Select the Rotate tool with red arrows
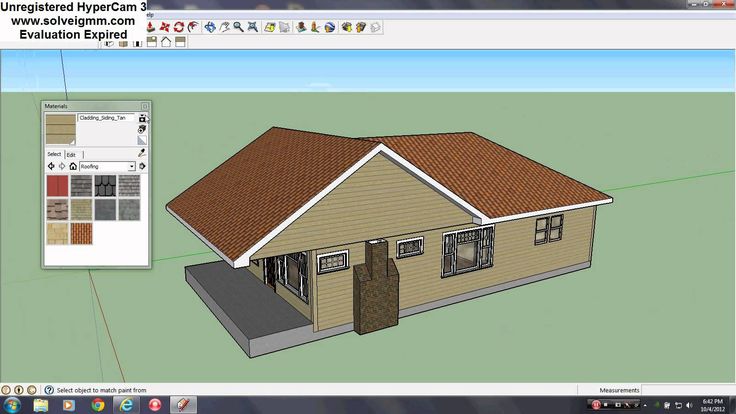 click(179, 27)
